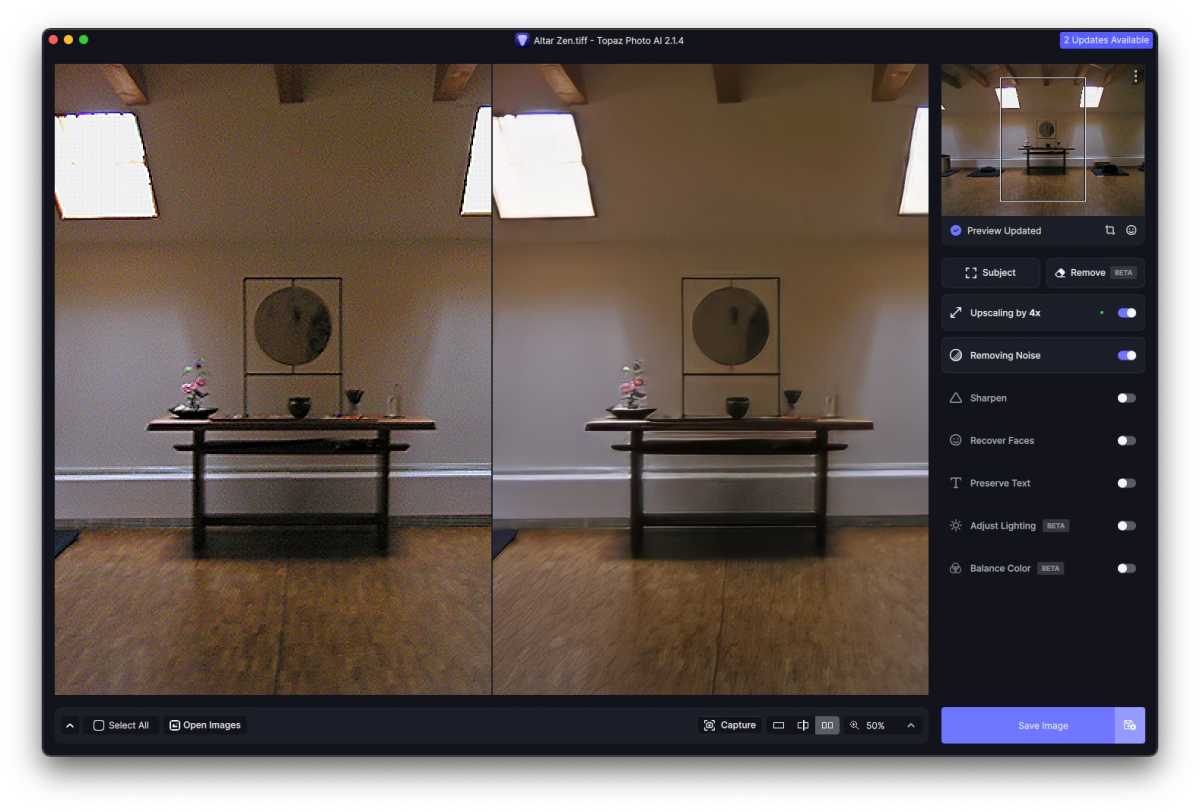
Task: Click the enhanced image on right pane
Action: (711, 379)
